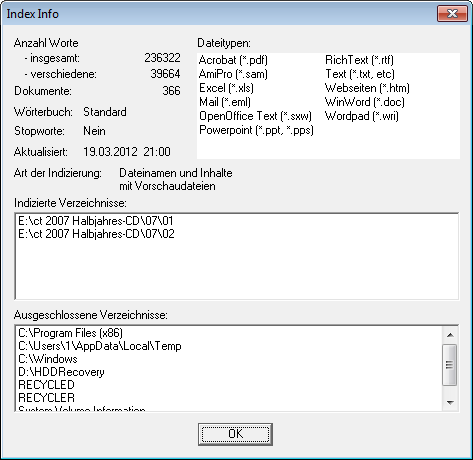Viewport: 473px width, 460px height.
Task: Click WinWord (*.doc) file type
Action: 365,102
